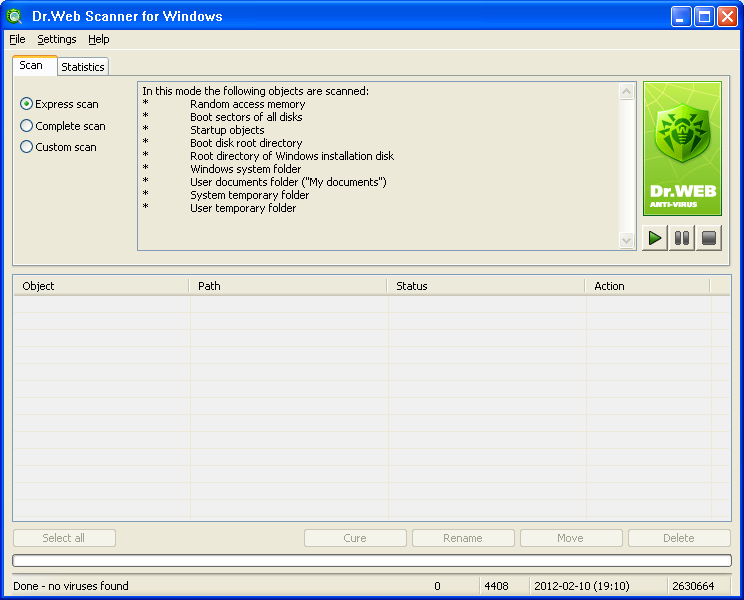Image resolution: width=744 pixels, height=600 pixels.
Task: Start scanning with the green play button
Action: coord(655,238)
